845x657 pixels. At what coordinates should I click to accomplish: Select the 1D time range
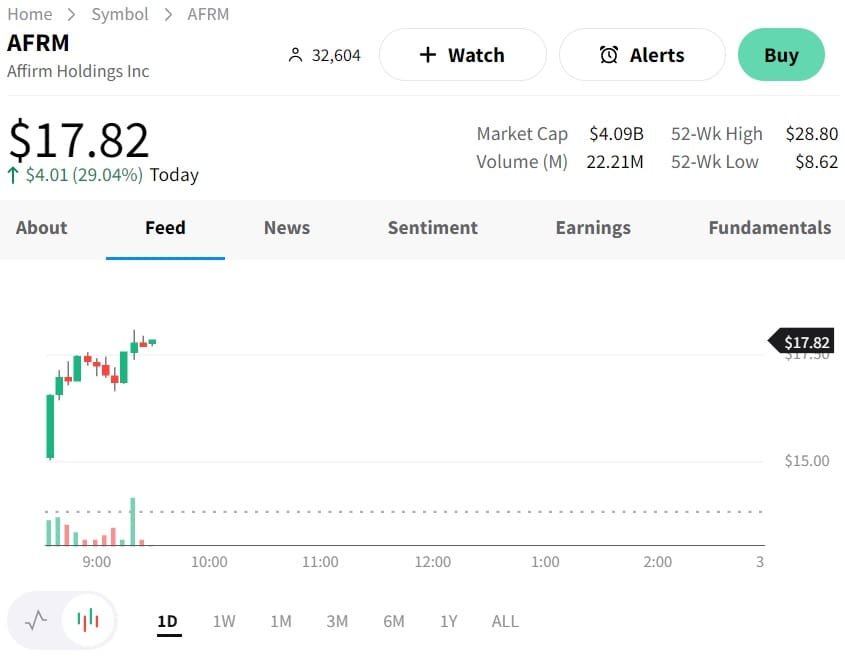(x=167, y=621)
